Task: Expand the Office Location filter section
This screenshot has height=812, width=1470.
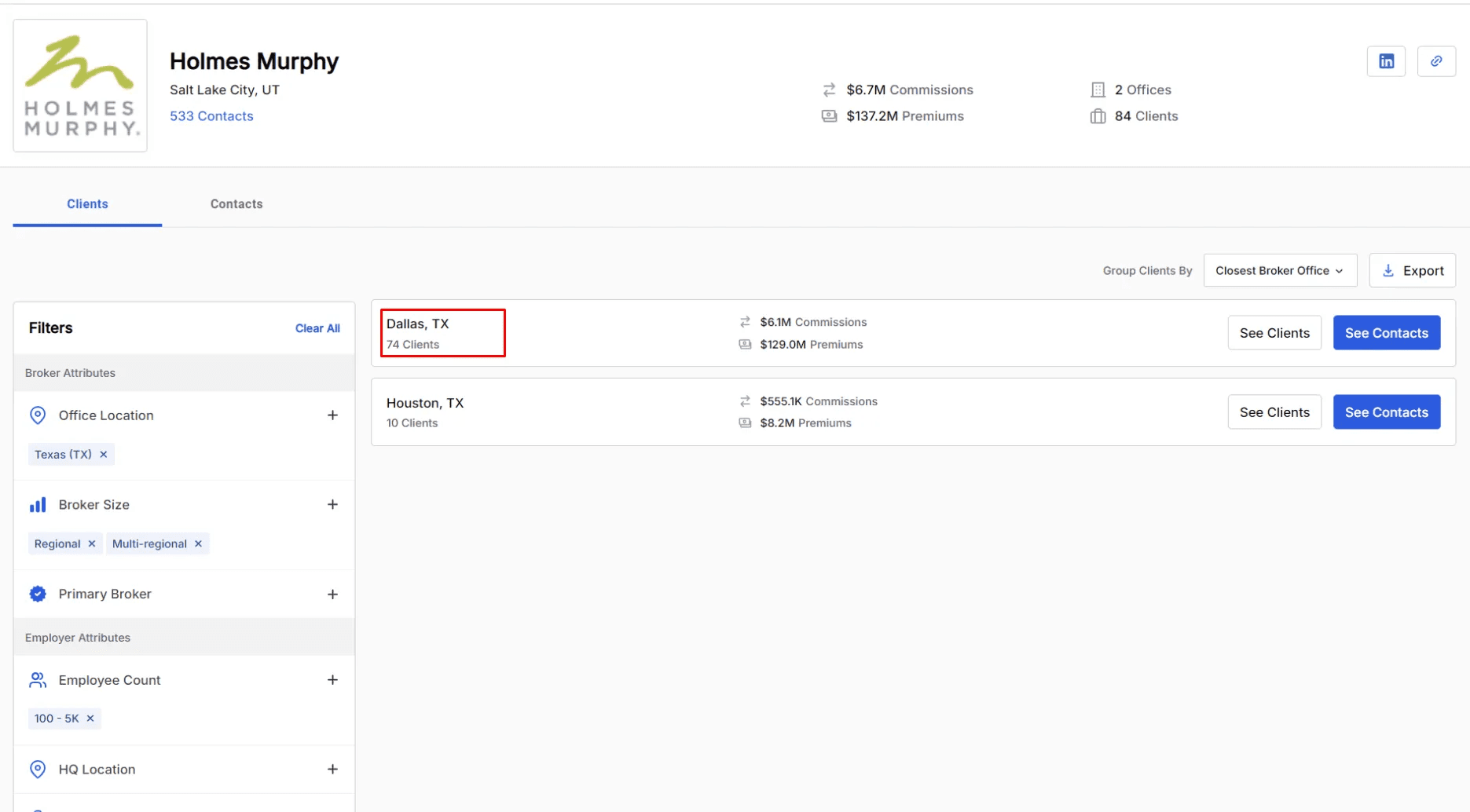Action: point(333,415)
